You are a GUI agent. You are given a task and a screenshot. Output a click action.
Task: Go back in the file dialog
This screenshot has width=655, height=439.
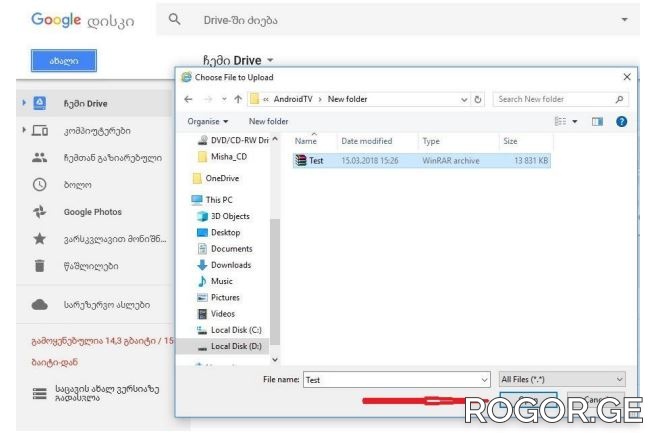point(188,99)
